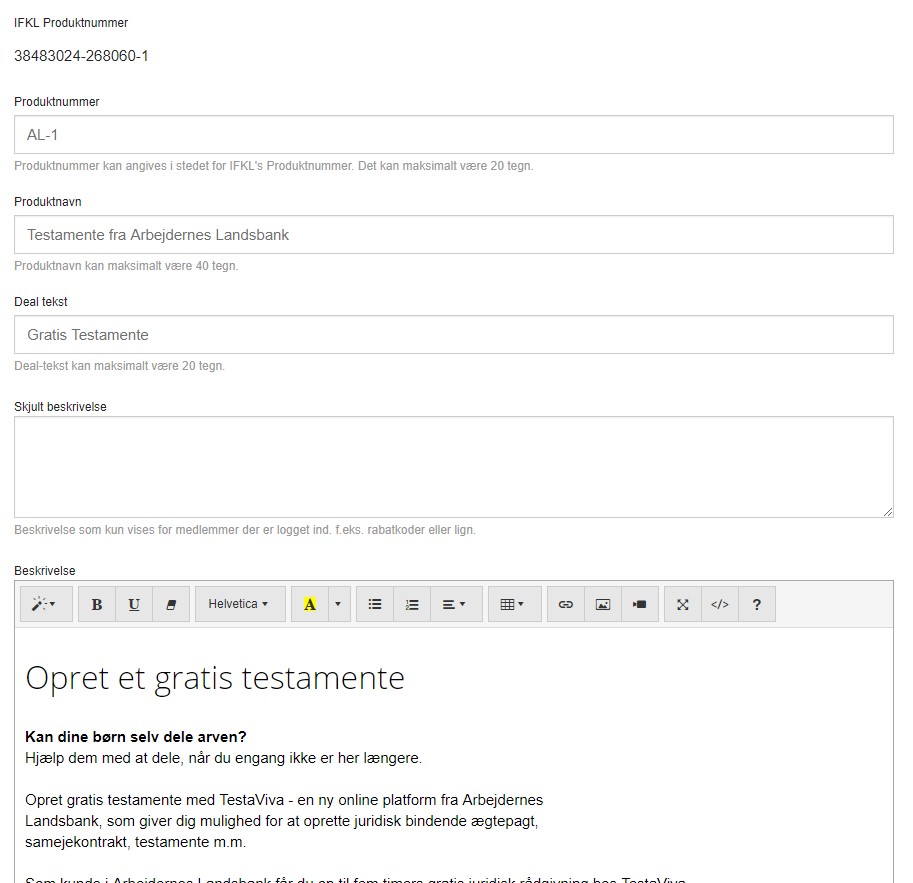Click the Deal tekst input field
Viewport: 913px width, 883px height.
[x=454, y=334]
